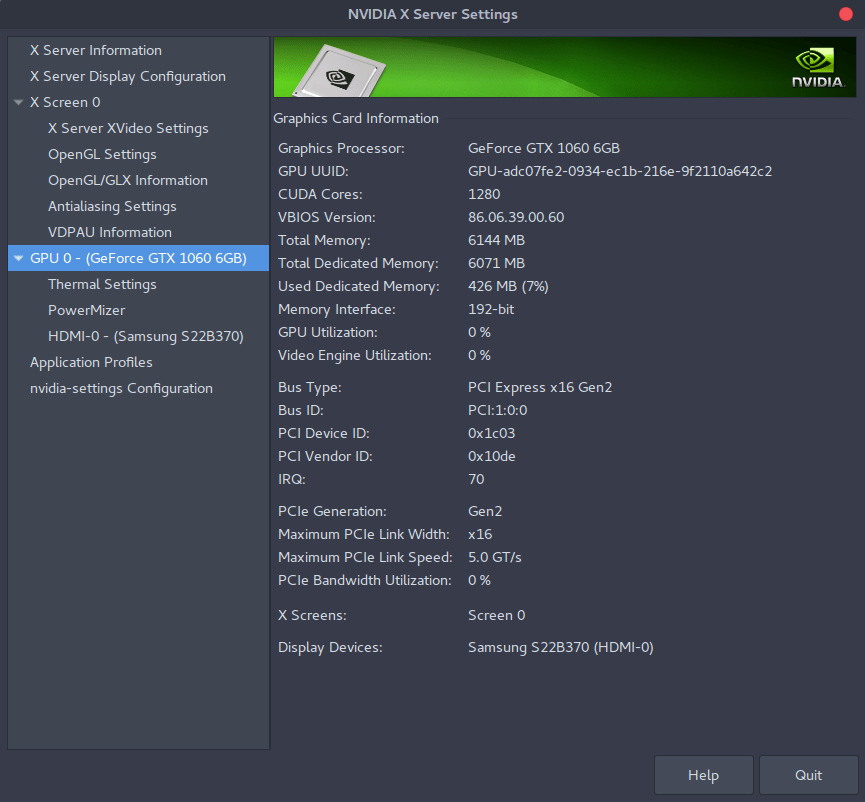Image resolution: width=865 pixels, height=802 pixels.
Task: Open Antialiasing Settings
Action: [112, 206]
